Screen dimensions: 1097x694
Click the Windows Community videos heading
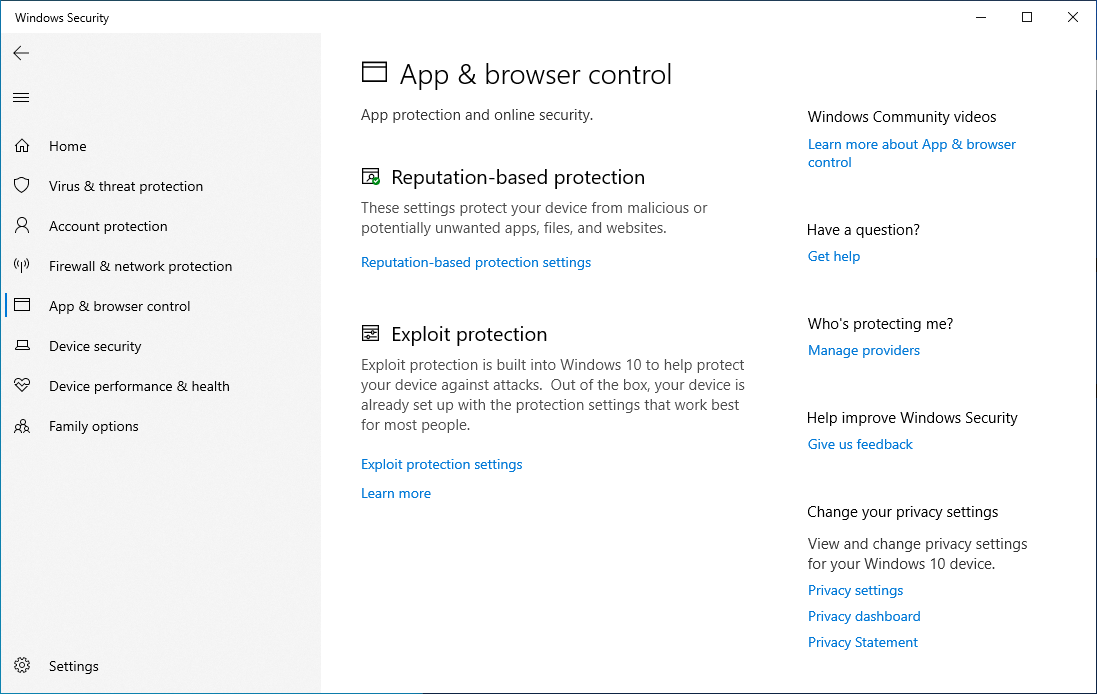[902, 117]
